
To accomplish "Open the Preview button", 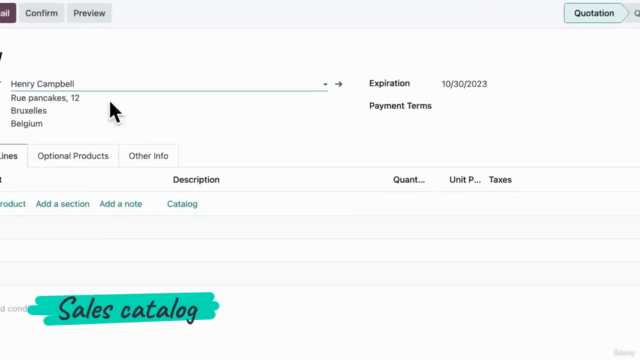I will (x=89, y=13).
